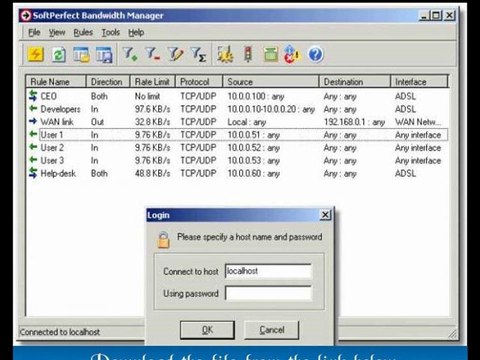Select the User 3 rule name
The height and width of the screenshot is (360, 480).
pyautogui.click(x=52, y=160)
